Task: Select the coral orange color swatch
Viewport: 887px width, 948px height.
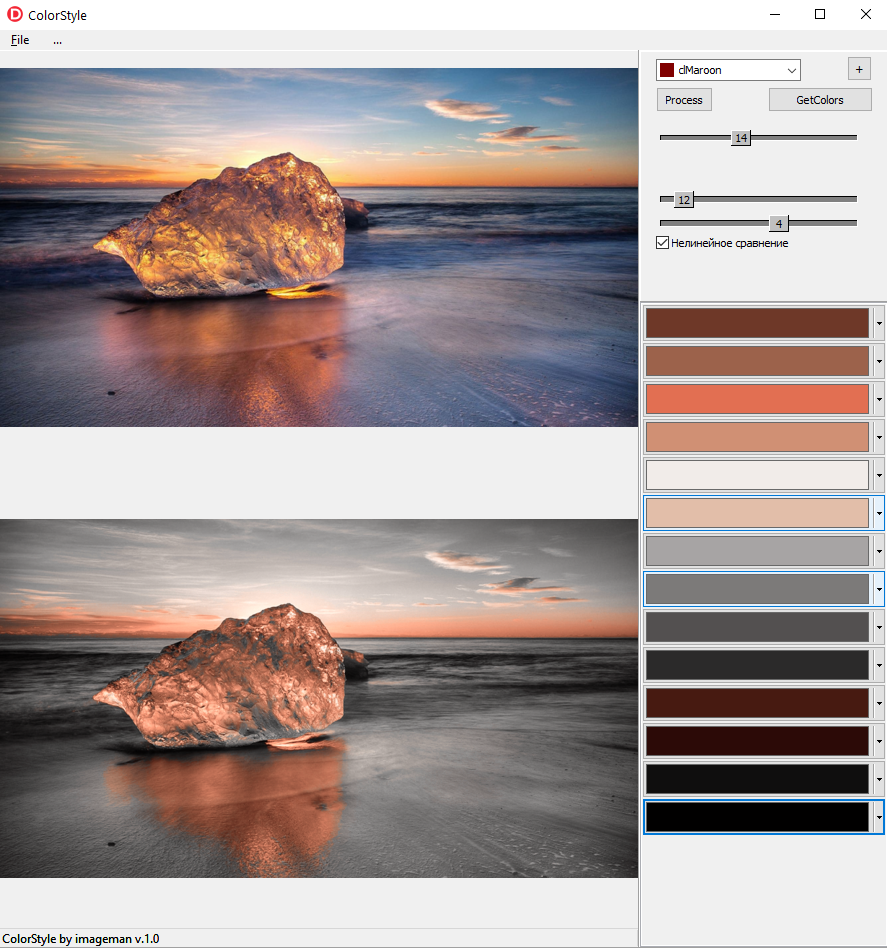Action: [x=757, y=399]
